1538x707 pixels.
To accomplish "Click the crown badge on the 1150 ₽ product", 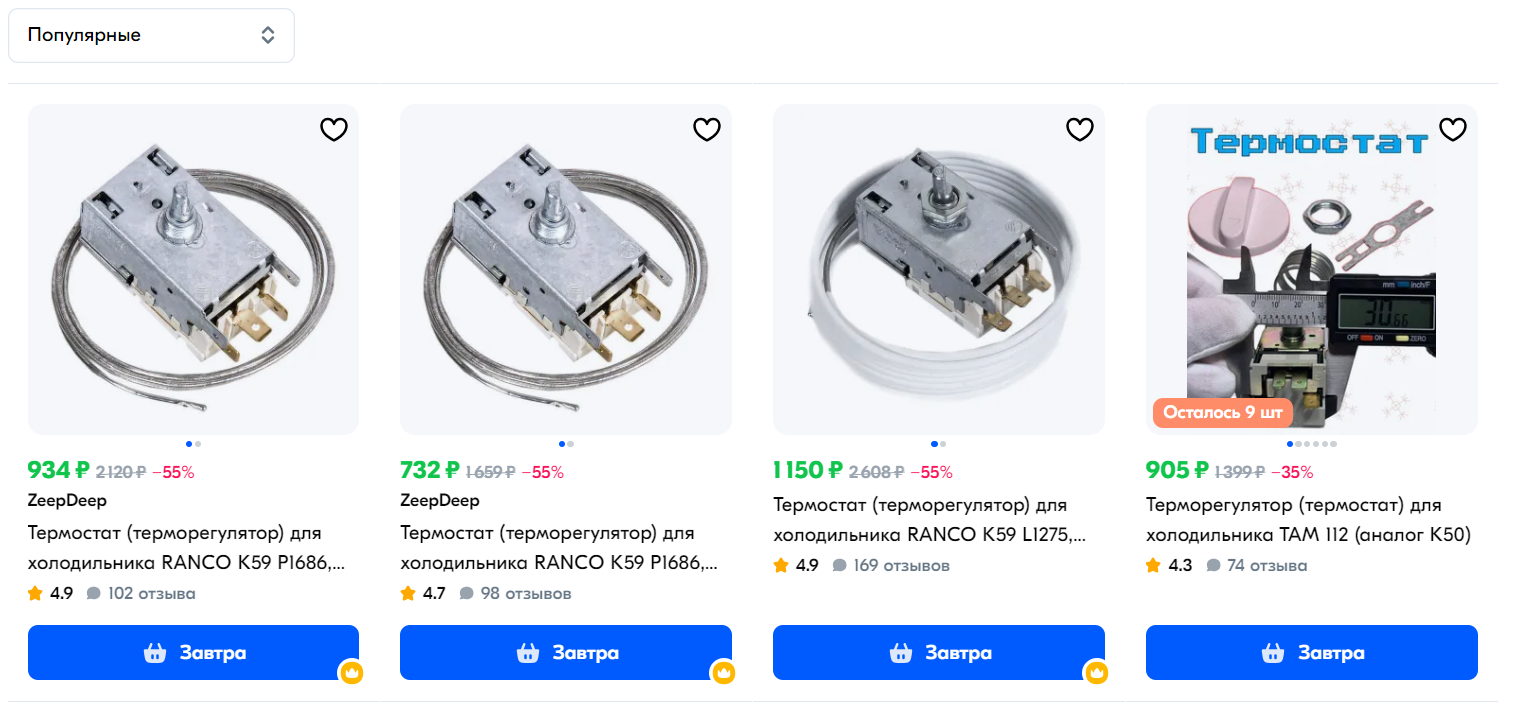I will pyautogui.click(x=1097, y=672).
